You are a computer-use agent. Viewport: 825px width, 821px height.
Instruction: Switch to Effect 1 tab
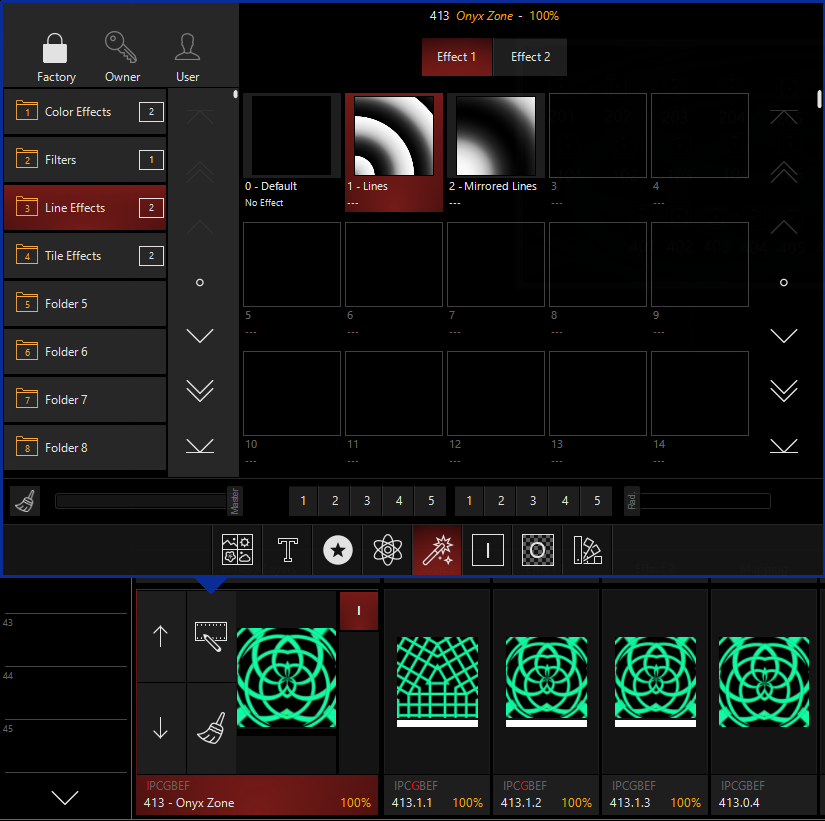[x=457, y=57]
